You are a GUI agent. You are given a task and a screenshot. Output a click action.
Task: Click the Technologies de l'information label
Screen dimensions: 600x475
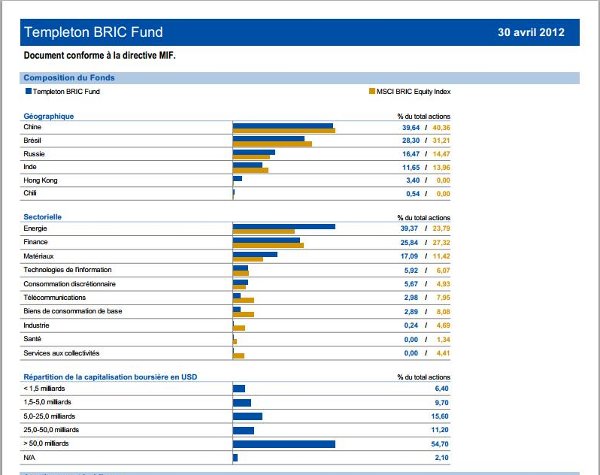[x=67, y=270]
